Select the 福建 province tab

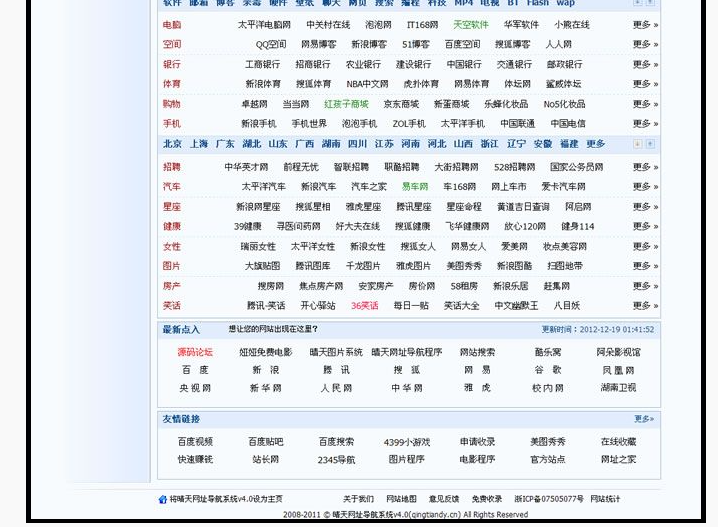tap(569, 144)
